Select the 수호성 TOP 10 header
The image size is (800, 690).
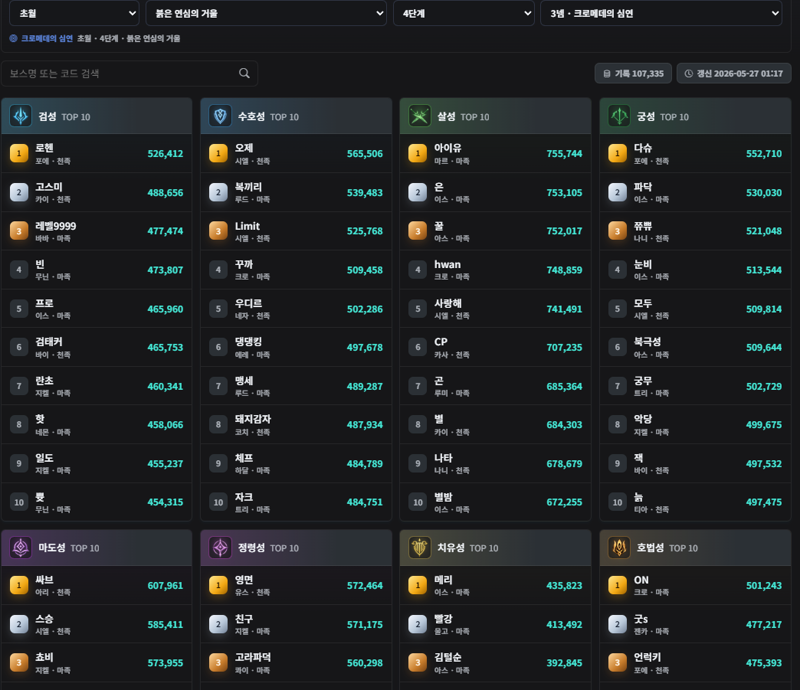(296, 116)
